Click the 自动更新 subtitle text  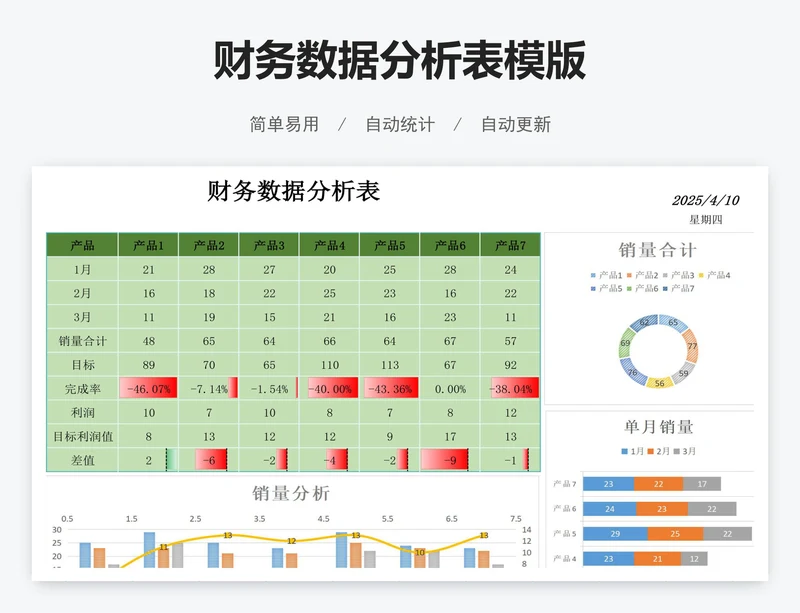[516, 125]
